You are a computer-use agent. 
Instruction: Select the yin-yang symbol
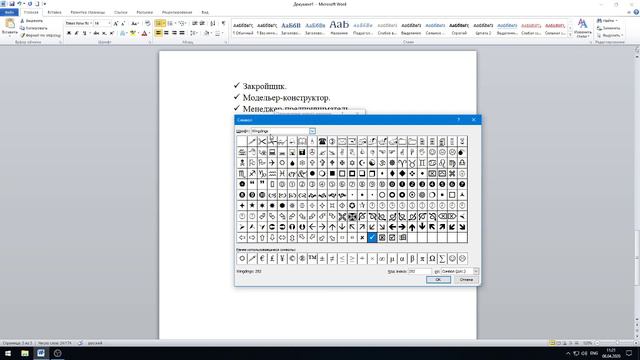372,162
